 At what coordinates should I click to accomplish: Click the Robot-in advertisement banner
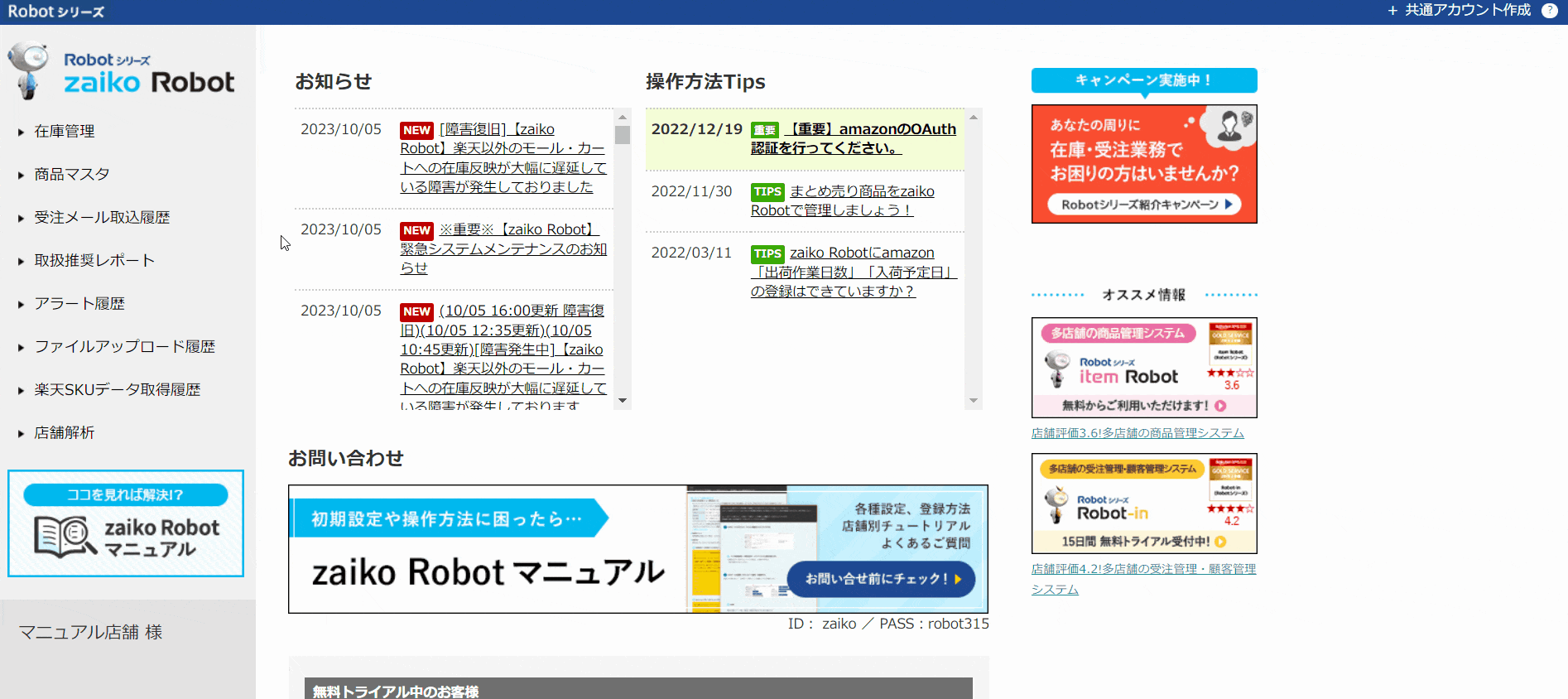pos(1144,504)
